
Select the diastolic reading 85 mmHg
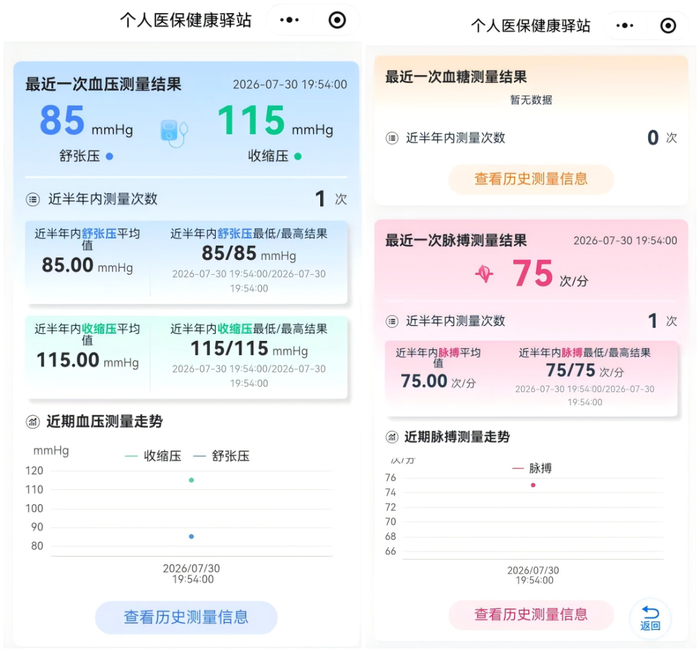86,120
